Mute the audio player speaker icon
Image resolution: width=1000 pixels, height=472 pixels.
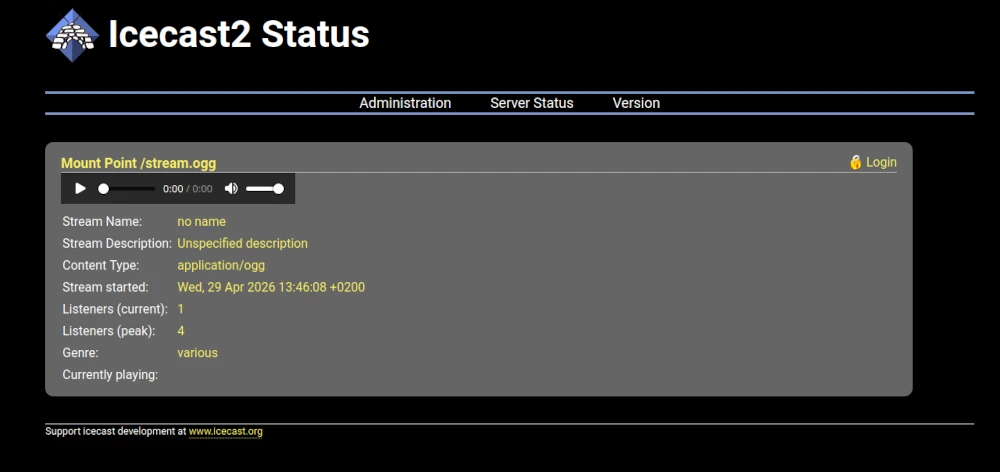(232, 189)
